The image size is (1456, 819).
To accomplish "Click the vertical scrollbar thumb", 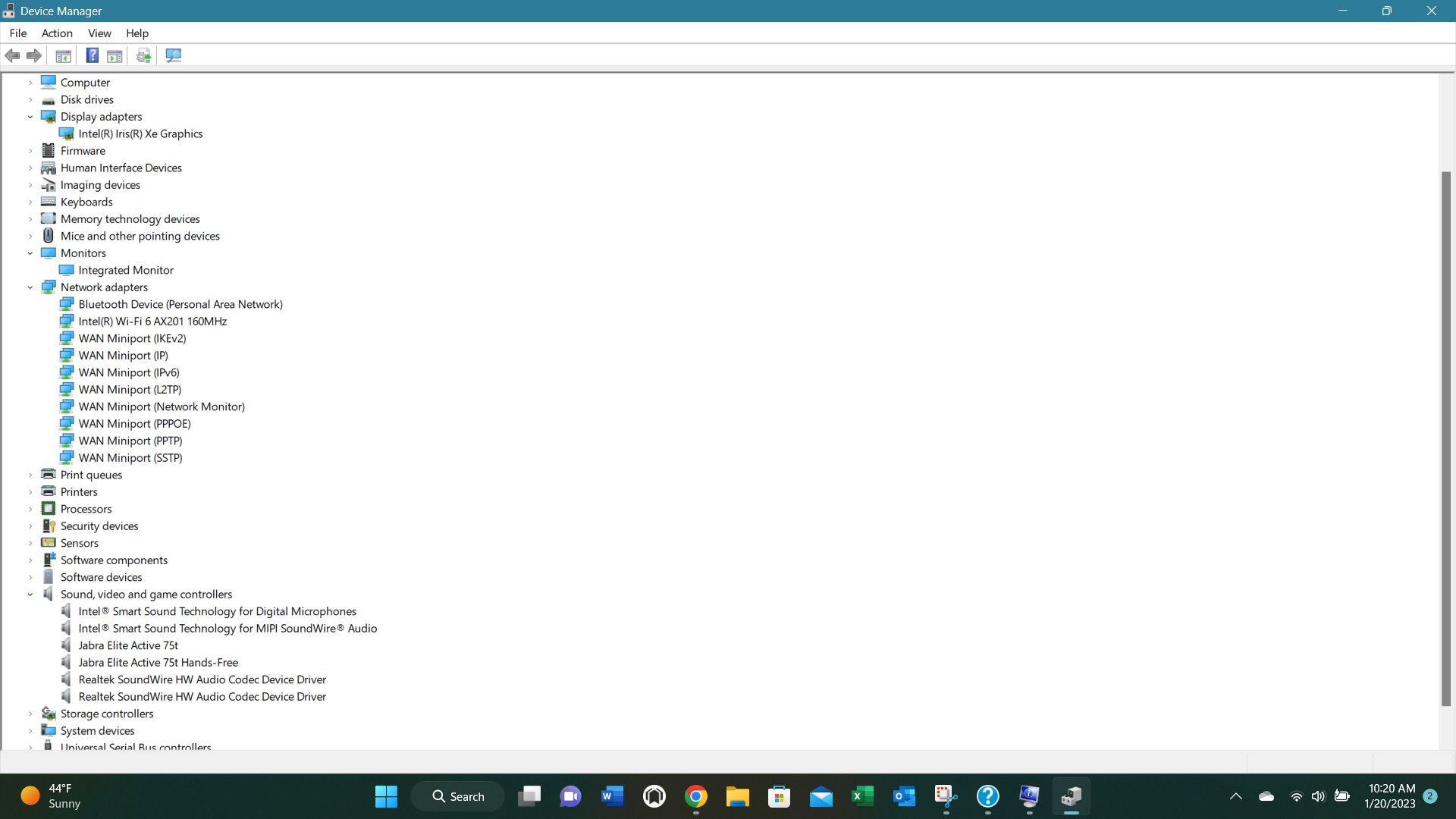I will click(x=1446, y=439).
